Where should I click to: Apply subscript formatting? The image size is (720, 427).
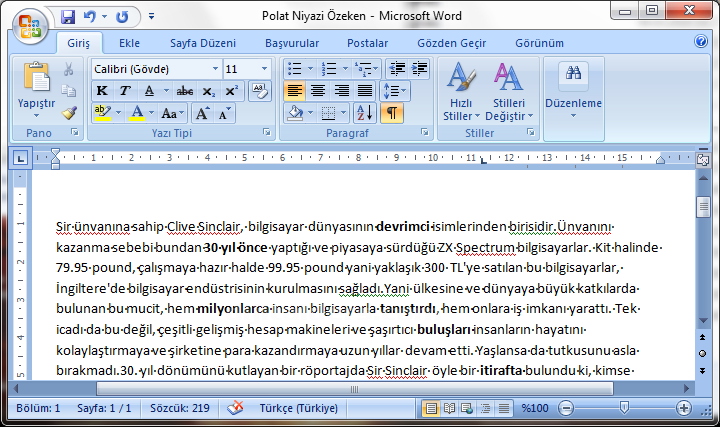coord(209,91)
